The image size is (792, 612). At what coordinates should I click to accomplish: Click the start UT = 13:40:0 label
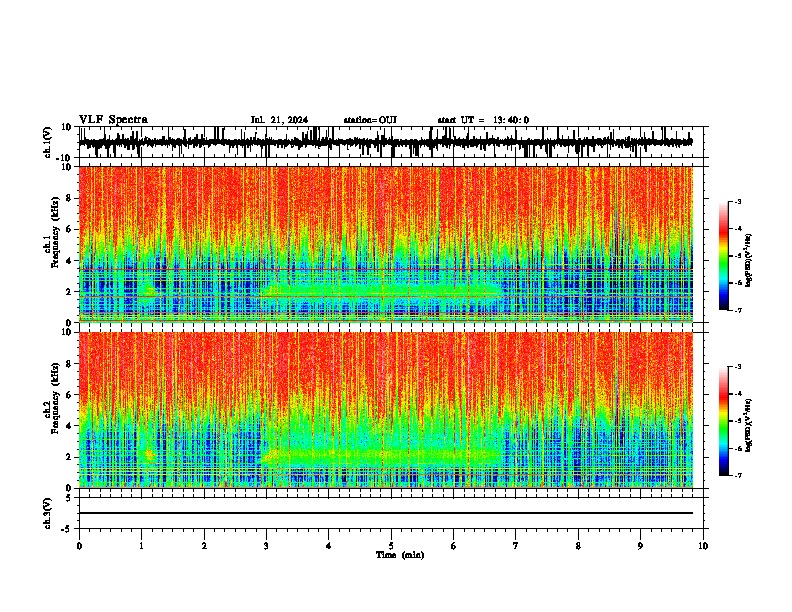tap(483, 120)
